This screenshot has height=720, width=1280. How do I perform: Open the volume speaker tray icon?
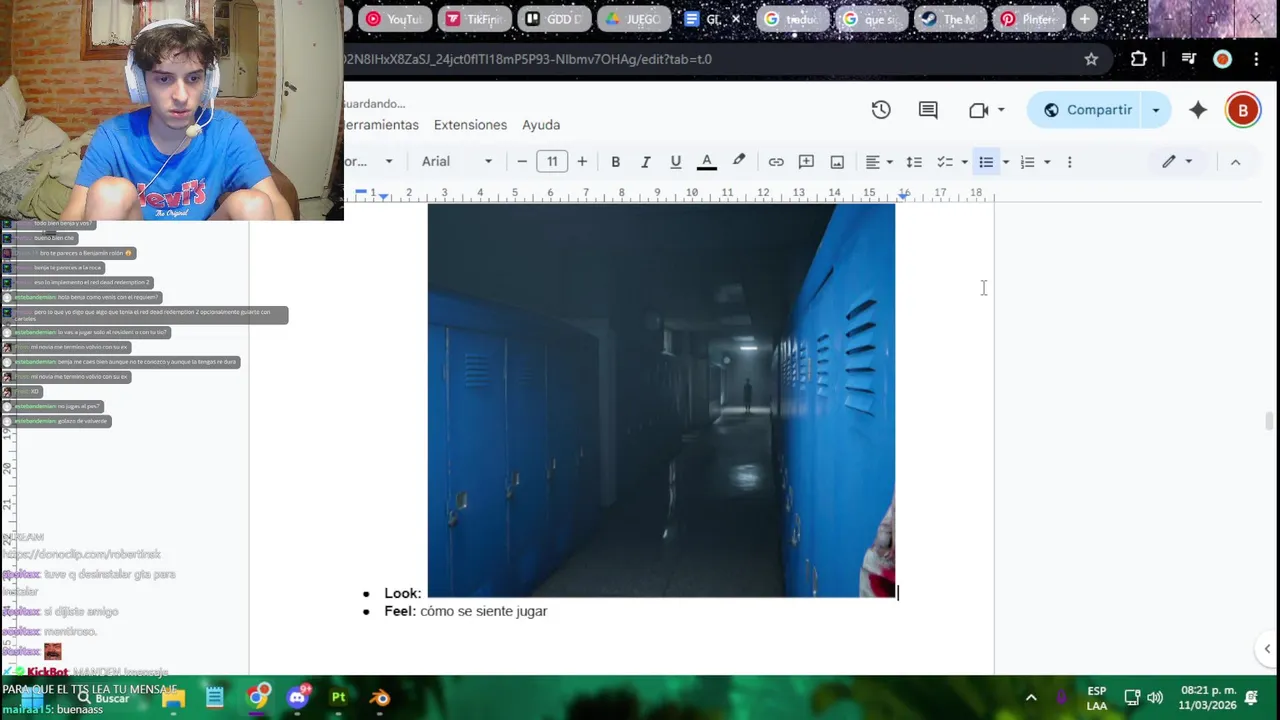(1155, 698)
